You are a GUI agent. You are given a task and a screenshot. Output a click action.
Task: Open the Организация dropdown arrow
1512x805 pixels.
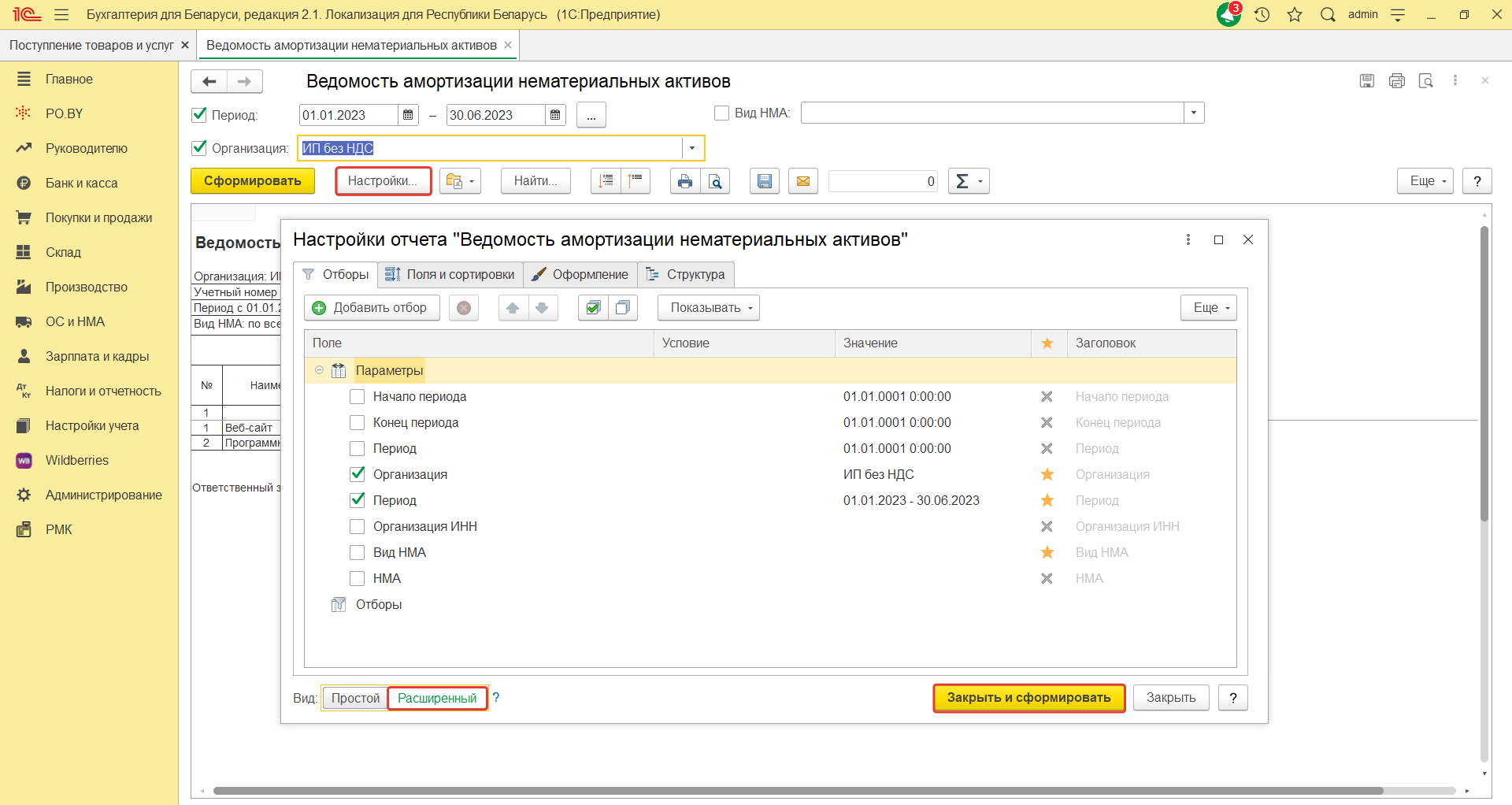(692, 148)
